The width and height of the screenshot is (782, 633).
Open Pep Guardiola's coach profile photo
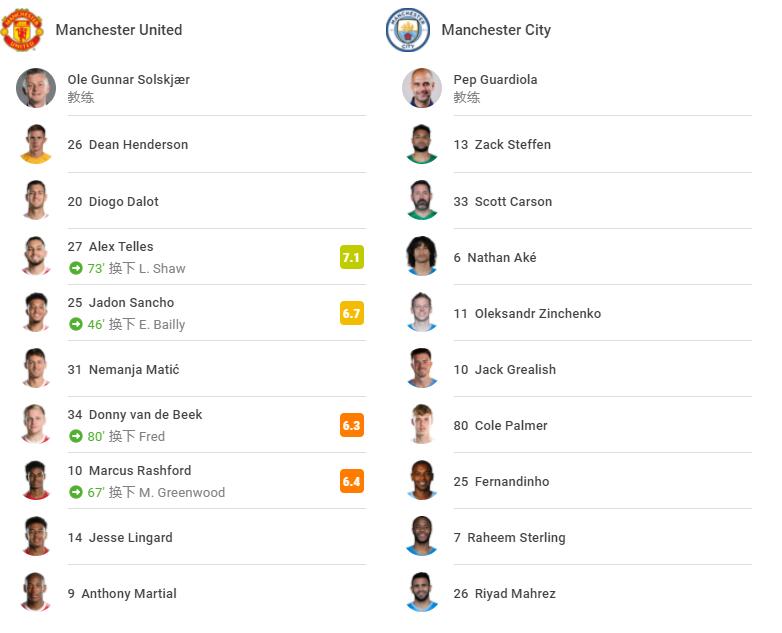422,88
